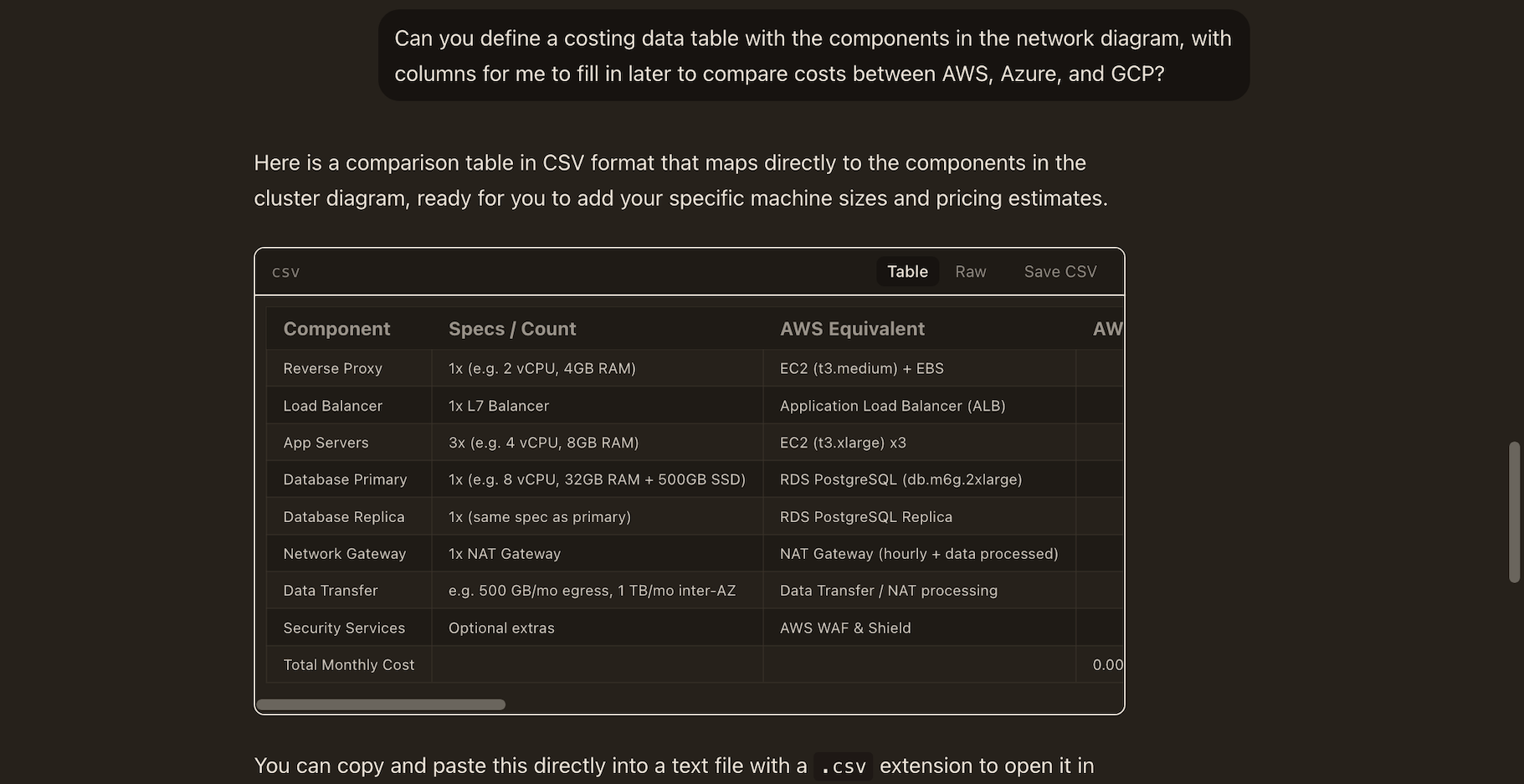
Task: Click the 'Optional extras' cell
Action: tap(598, 628)
